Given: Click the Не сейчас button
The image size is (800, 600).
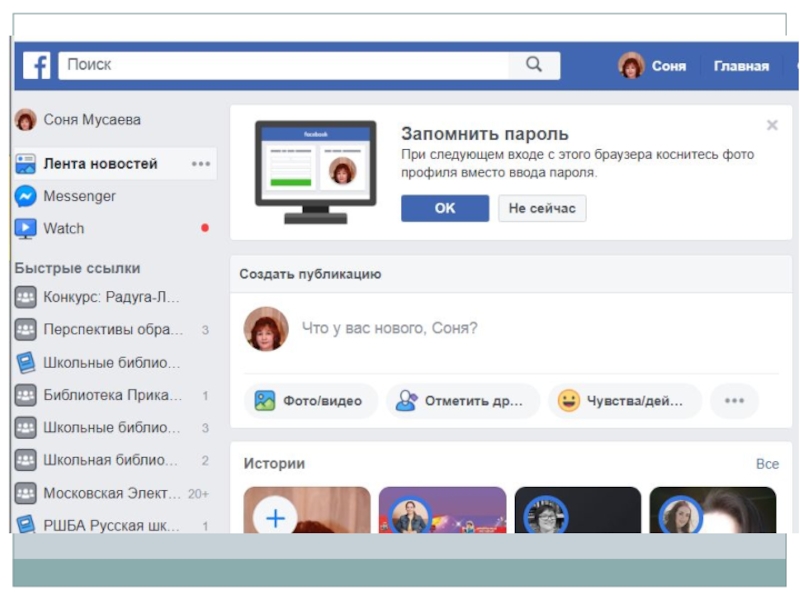Looking at the screenshot, I should click(542, 208).
